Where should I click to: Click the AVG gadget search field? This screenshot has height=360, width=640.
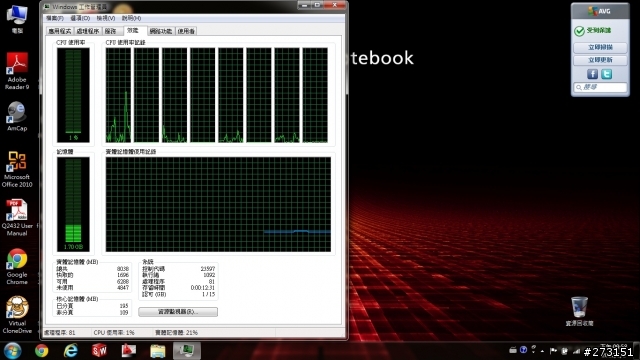pos(600,87)
